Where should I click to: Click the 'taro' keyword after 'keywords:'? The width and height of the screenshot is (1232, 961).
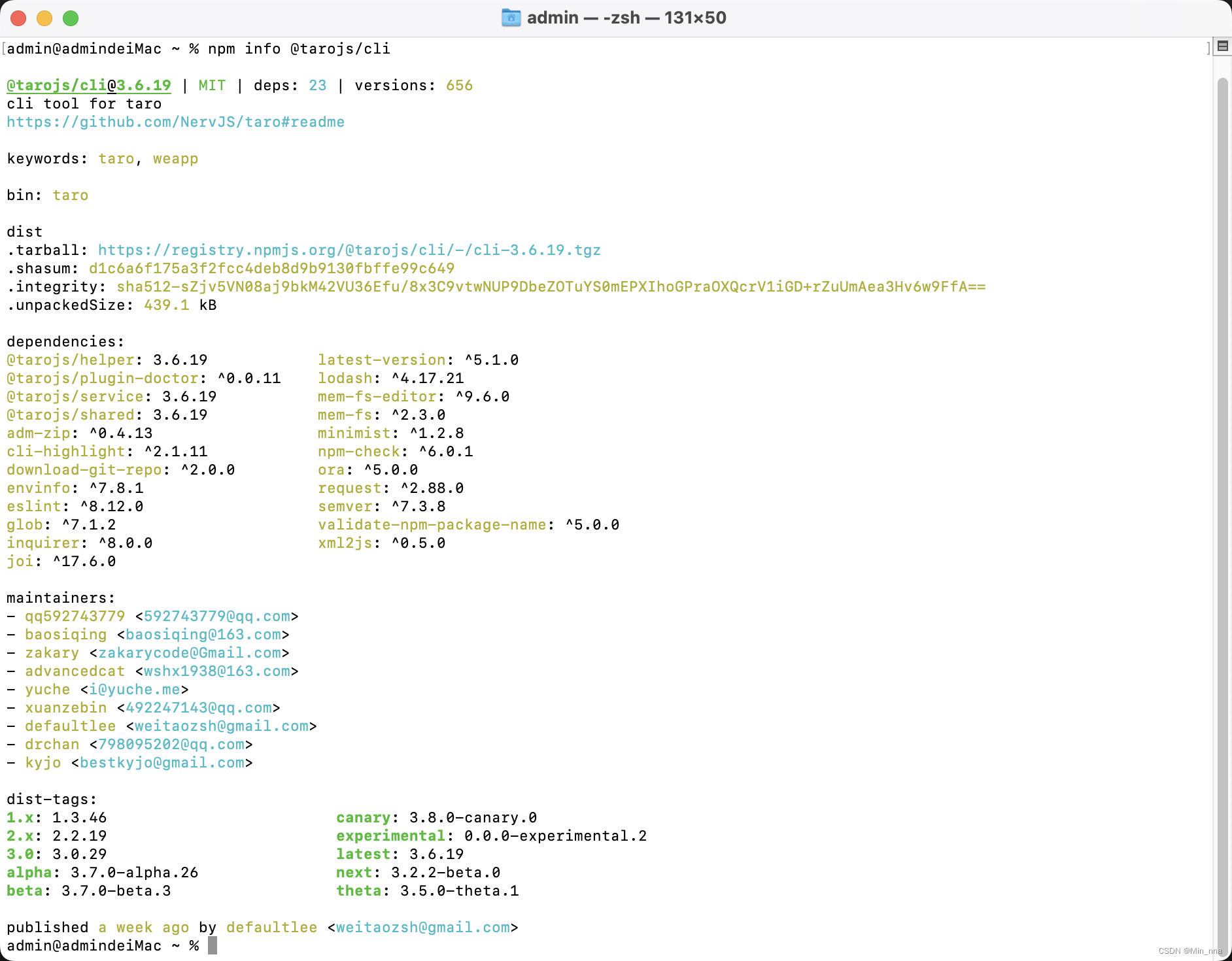pos(116,159)
